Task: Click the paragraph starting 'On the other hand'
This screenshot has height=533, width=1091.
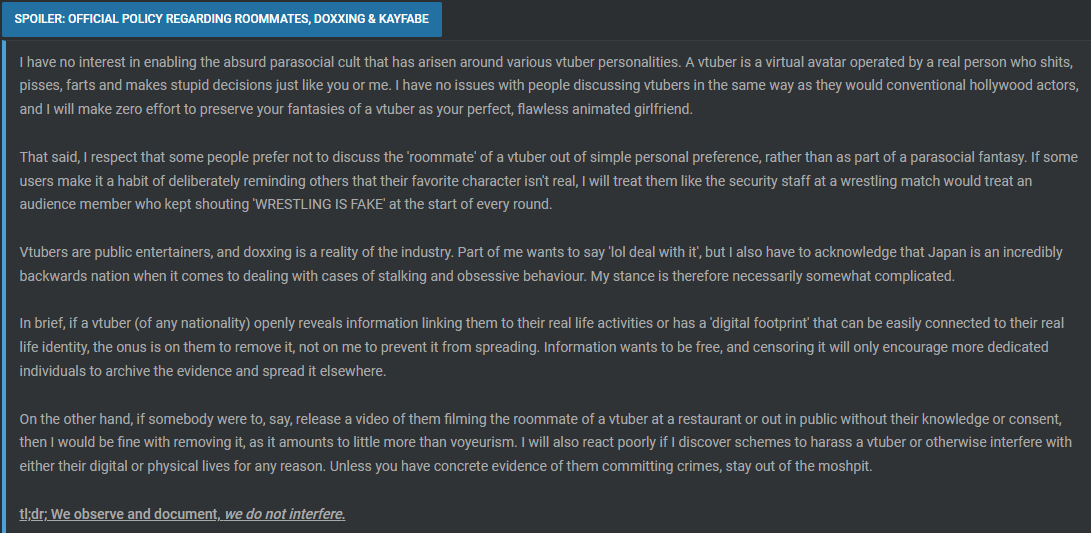Action: (546, 443)
